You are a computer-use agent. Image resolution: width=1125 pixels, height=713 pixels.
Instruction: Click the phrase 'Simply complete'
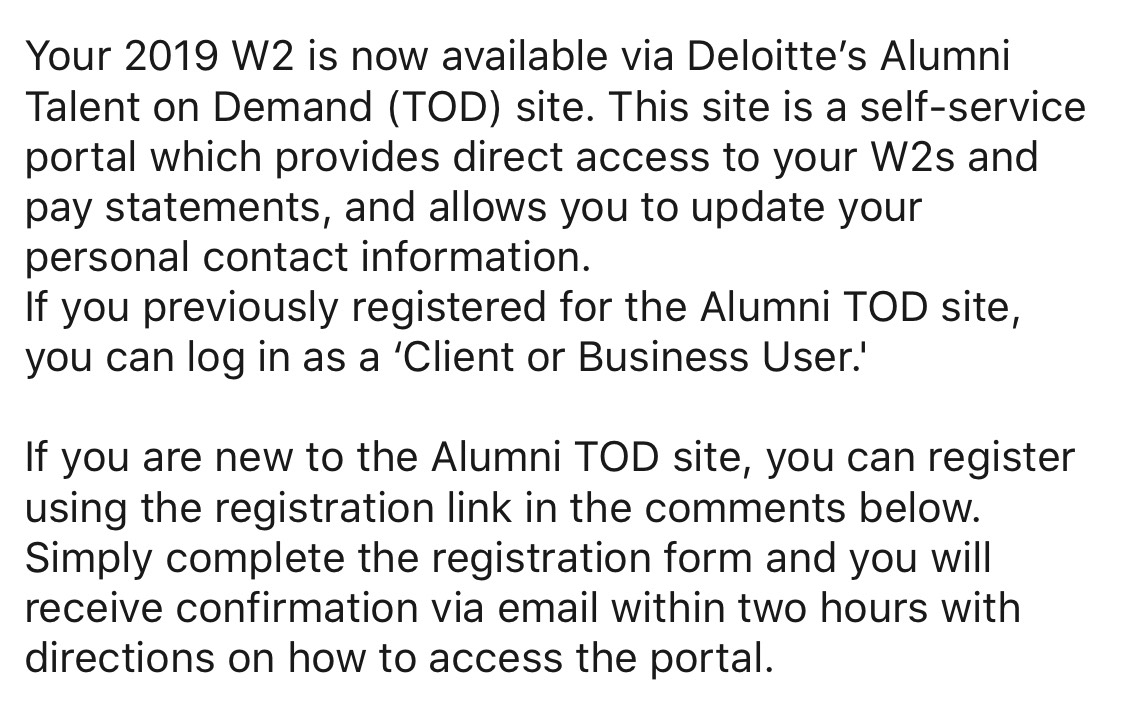tap(185, 559)
